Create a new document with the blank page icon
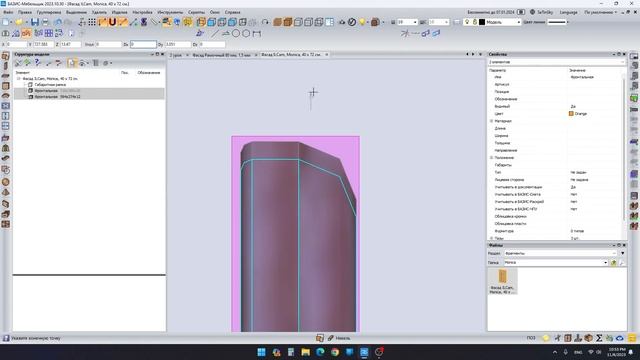This screenshot has width=640, height=360. tap(6, 22)
